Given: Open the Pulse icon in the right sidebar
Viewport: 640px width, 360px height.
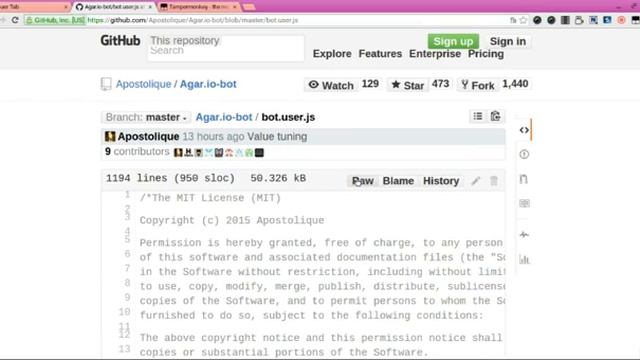Looking at the screenshot, I should [524, 234].
